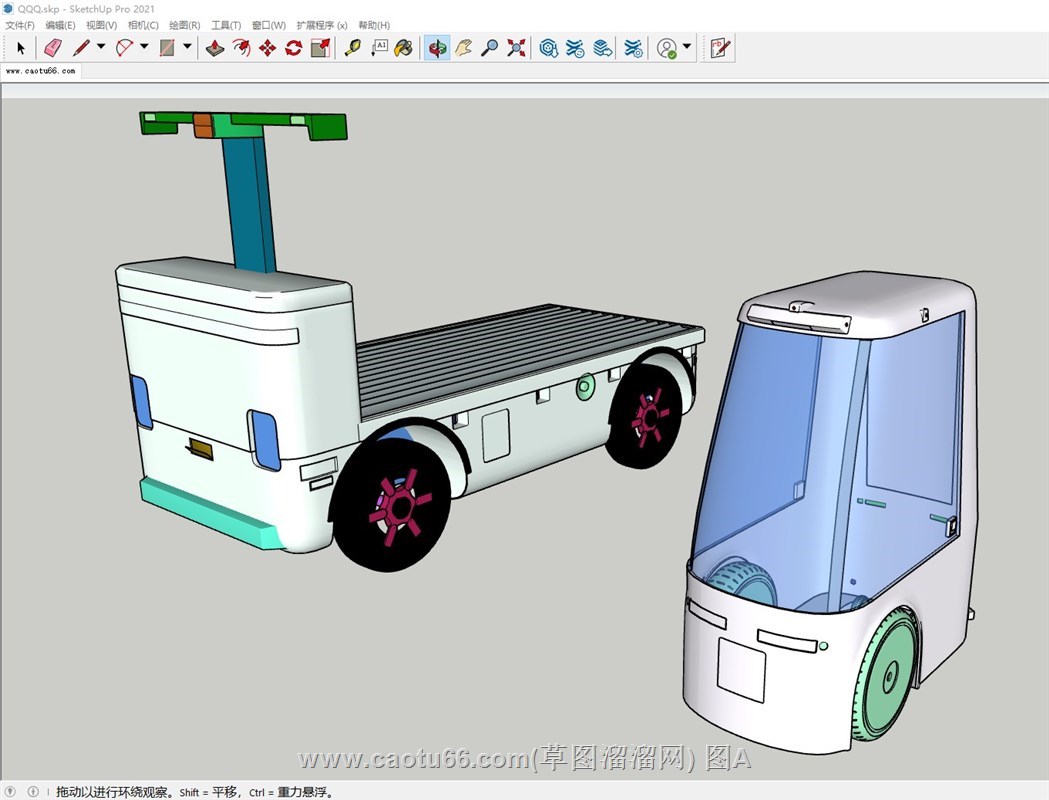
Task: Pick the Tape Measure tool
Action: click(x=352, y=47)
